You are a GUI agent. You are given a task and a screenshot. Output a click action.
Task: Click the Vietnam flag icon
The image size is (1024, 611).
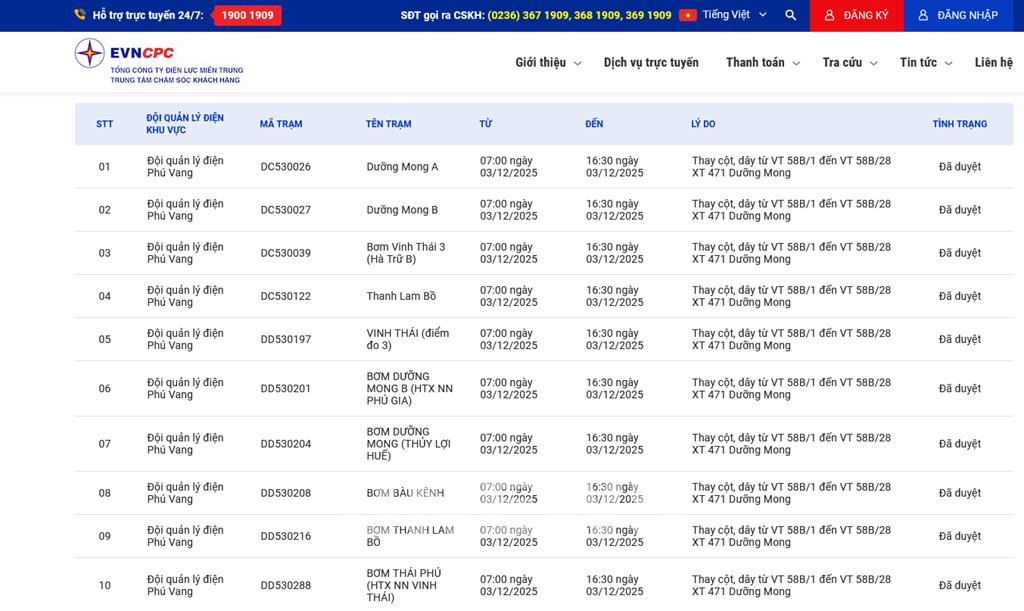point(688,15)
